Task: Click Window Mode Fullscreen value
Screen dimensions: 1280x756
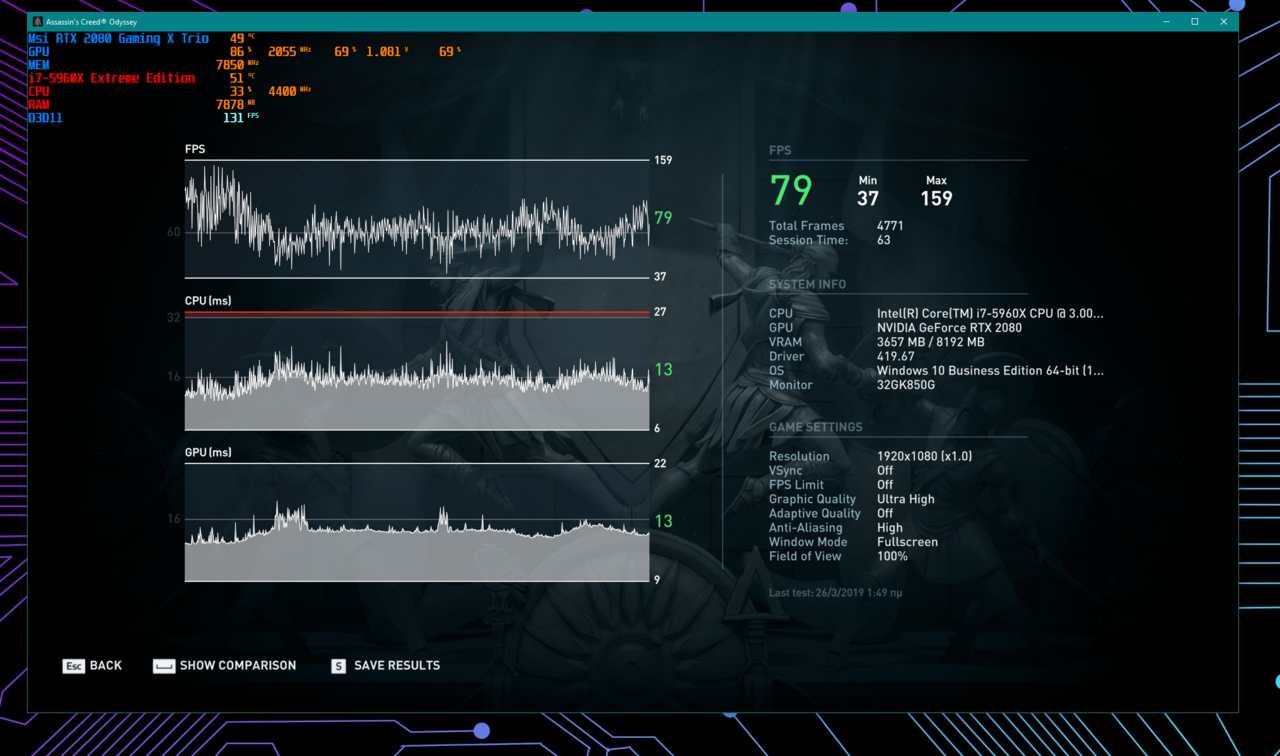Action: 907,542
